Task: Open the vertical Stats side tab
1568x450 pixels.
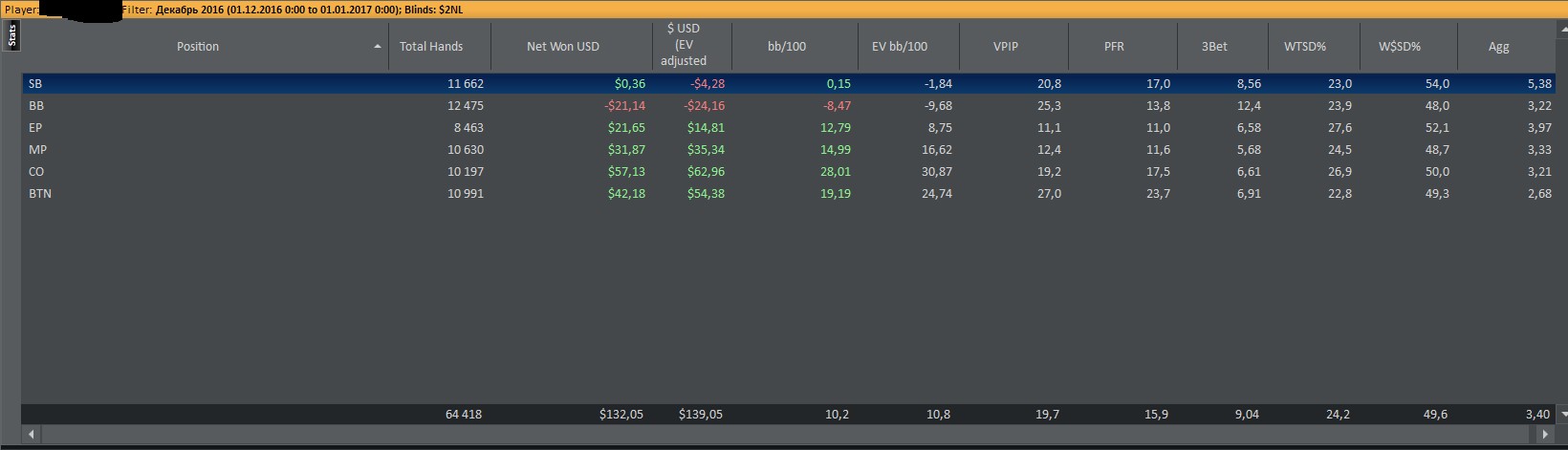Action: tap(11, 36)
